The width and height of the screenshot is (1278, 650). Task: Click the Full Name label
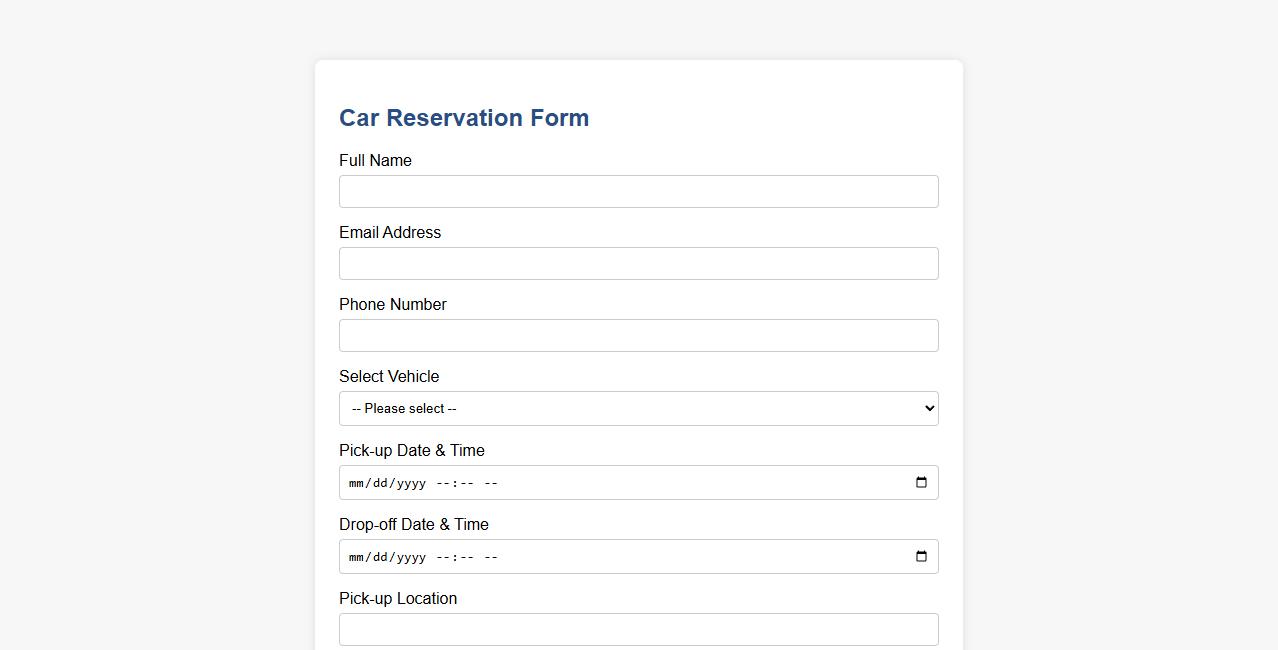pos(375,160)
